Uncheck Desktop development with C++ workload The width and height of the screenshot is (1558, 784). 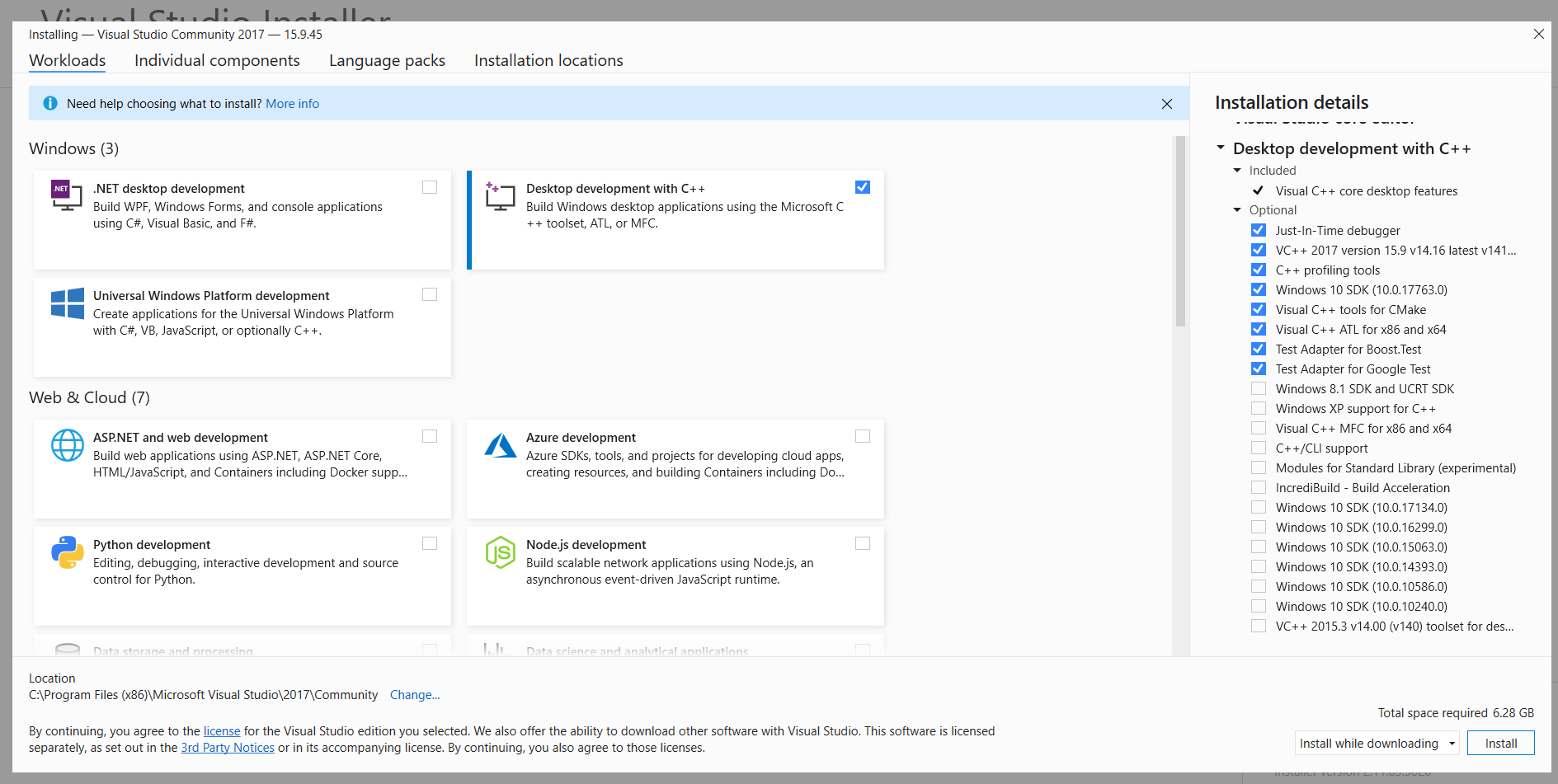point(863,187)
